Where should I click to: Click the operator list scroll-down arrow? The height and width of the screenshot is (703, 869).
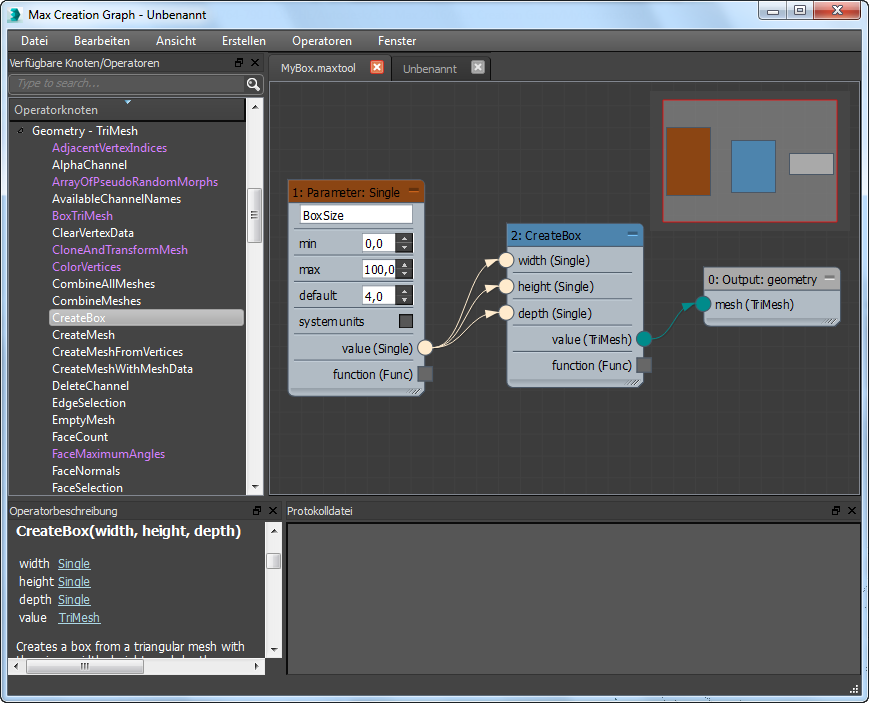[x=255, y=487]
